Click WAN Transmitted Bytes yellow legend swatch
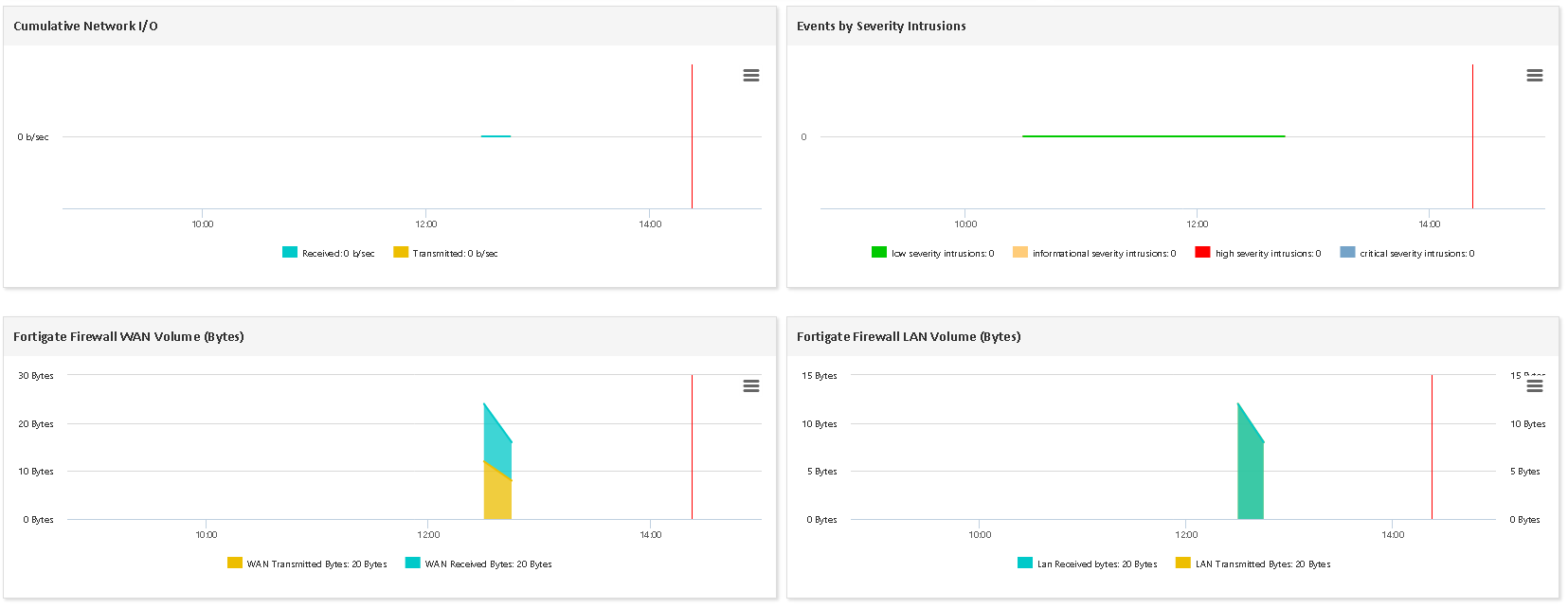This screenshot has width=1568, height=608. pos(235,563)
